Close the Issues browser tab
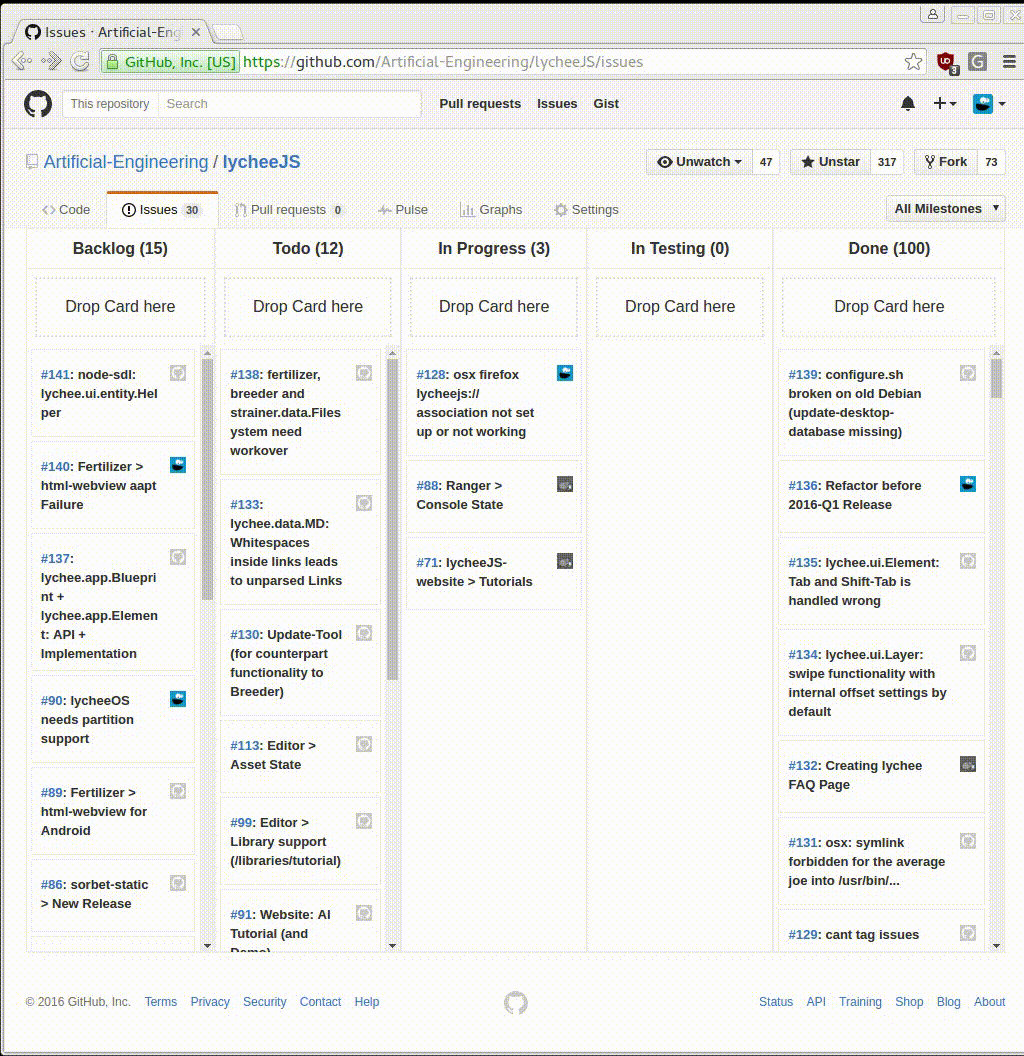The height and width of the screenshot is (1056, 1024). 195,32
